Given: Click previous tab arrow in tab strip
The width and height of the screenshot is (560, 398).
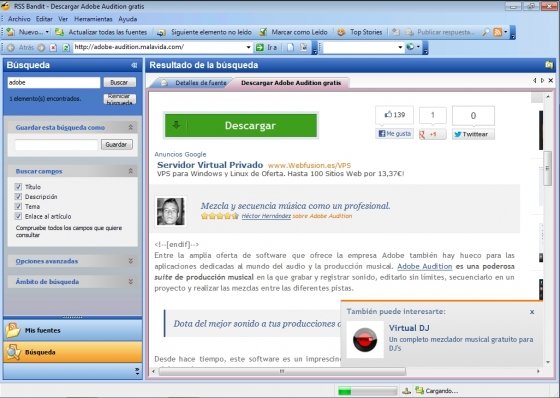Looking at the screenshot, I should pos(535,81).
